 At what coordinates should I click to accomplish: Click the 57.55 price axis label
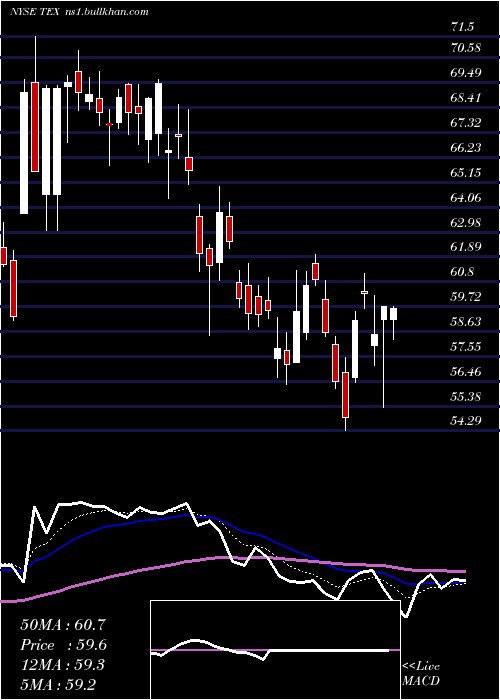(x=466, y=347)
